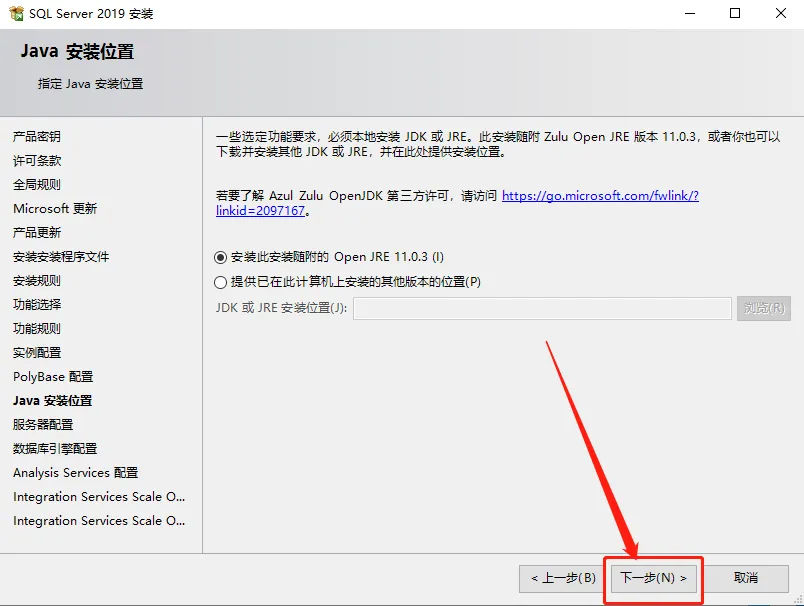Click the JDK 或 JRE 安装位置 input field

[x=542, y=308]
